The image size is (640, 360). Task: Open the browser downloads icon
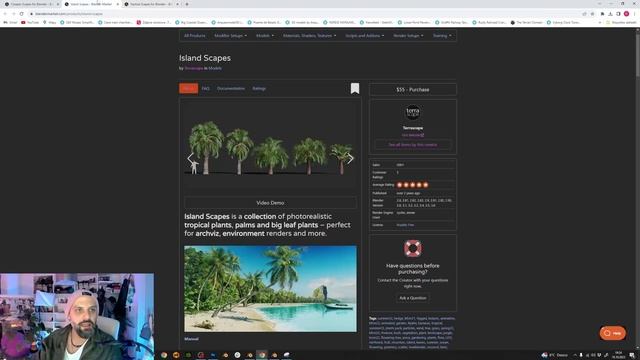point(610,13)
